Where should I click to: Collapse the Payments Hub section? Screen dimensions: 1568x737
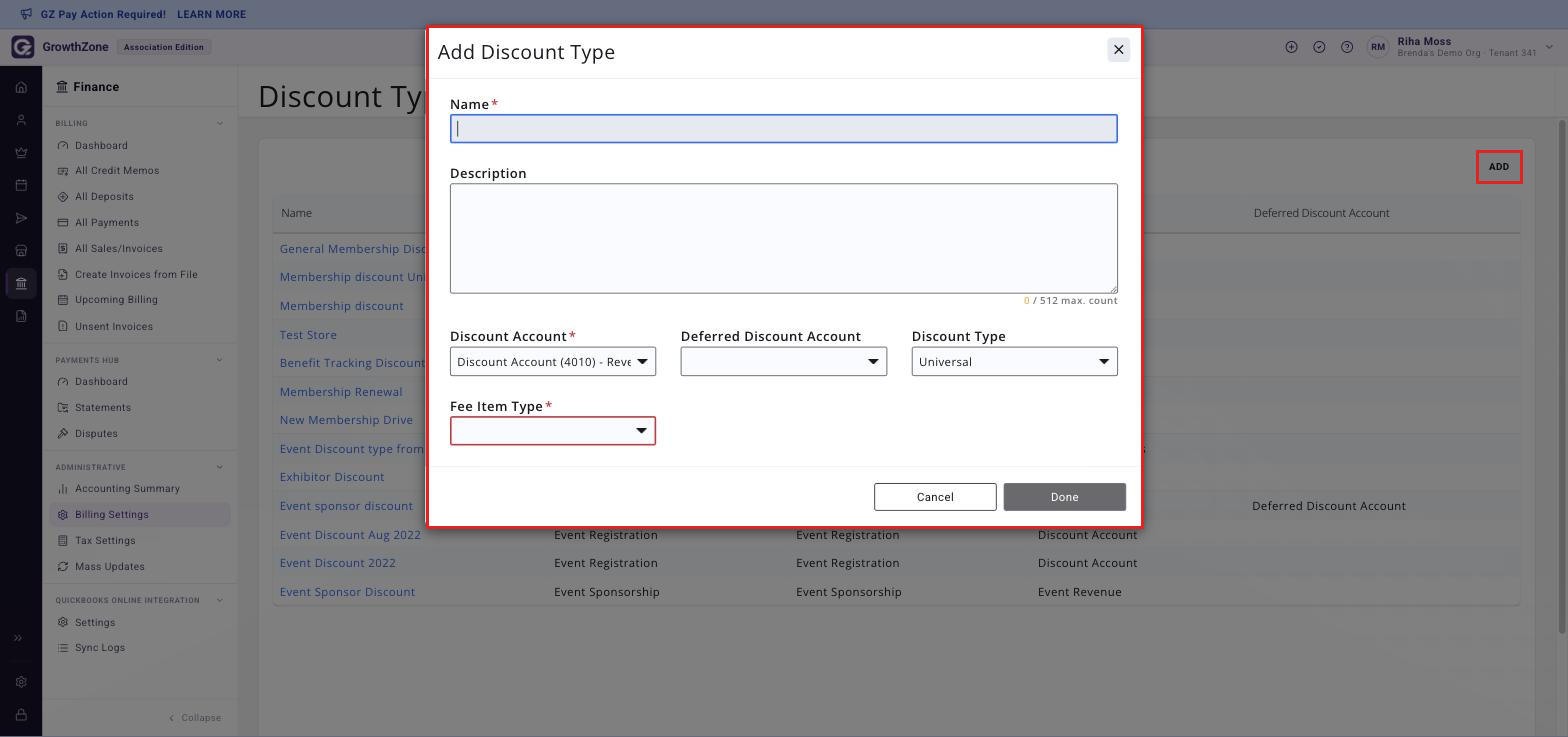point(220,360)
